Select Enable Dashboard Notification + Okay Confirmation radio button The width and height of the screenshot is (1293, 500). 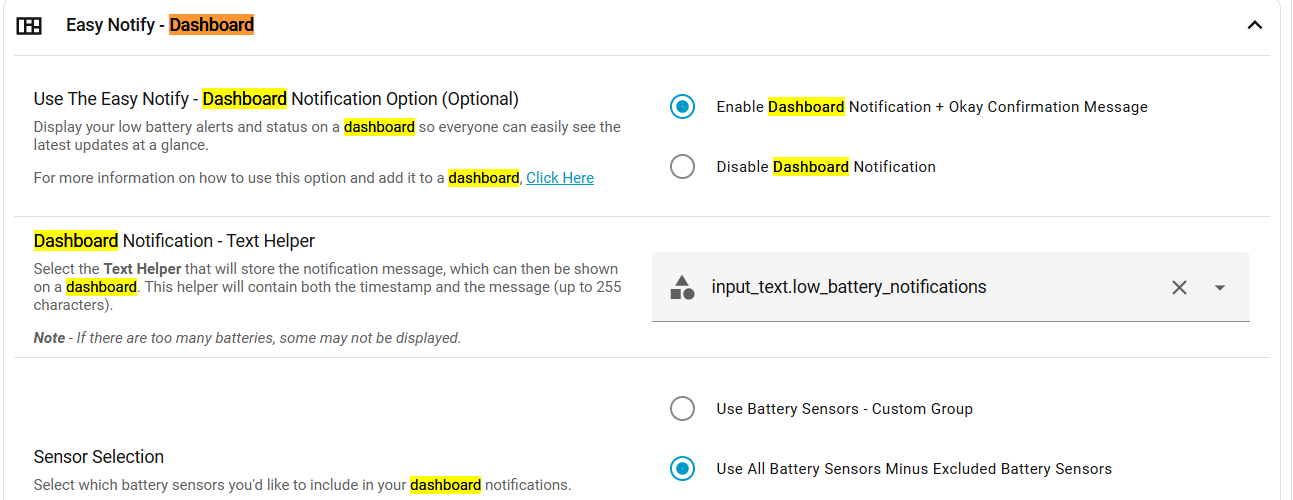point(682,107)
